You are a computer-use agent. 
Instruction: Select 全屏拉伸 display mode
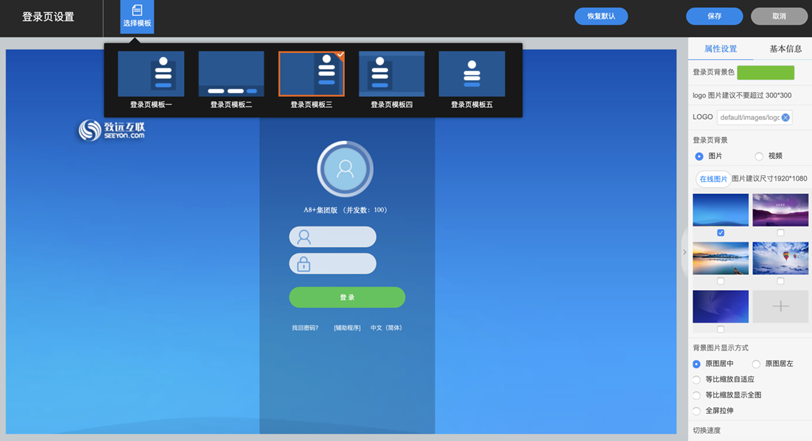click(697, 411)
